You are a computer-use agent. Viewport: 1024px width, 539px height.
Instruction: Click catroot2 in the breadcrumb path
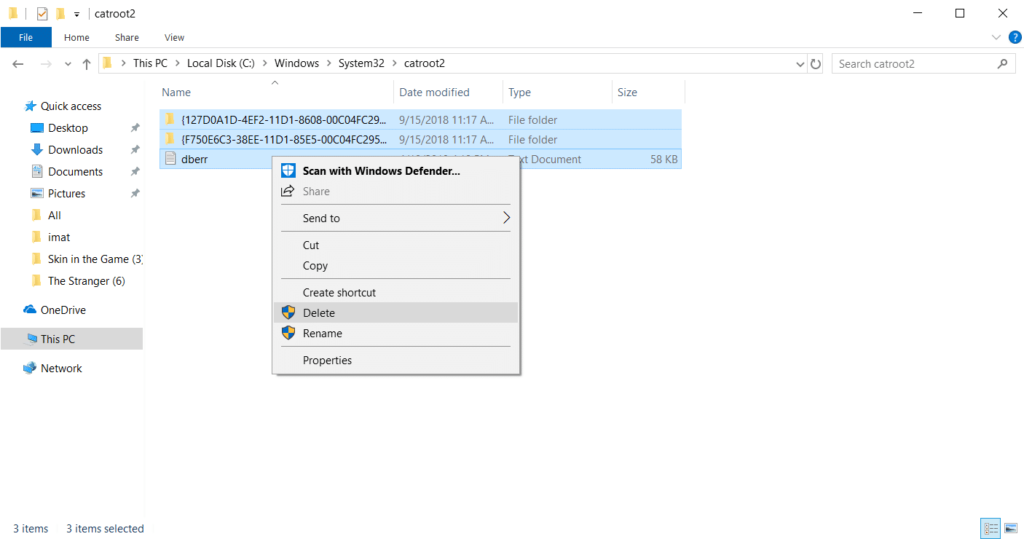tap(424, 63)
